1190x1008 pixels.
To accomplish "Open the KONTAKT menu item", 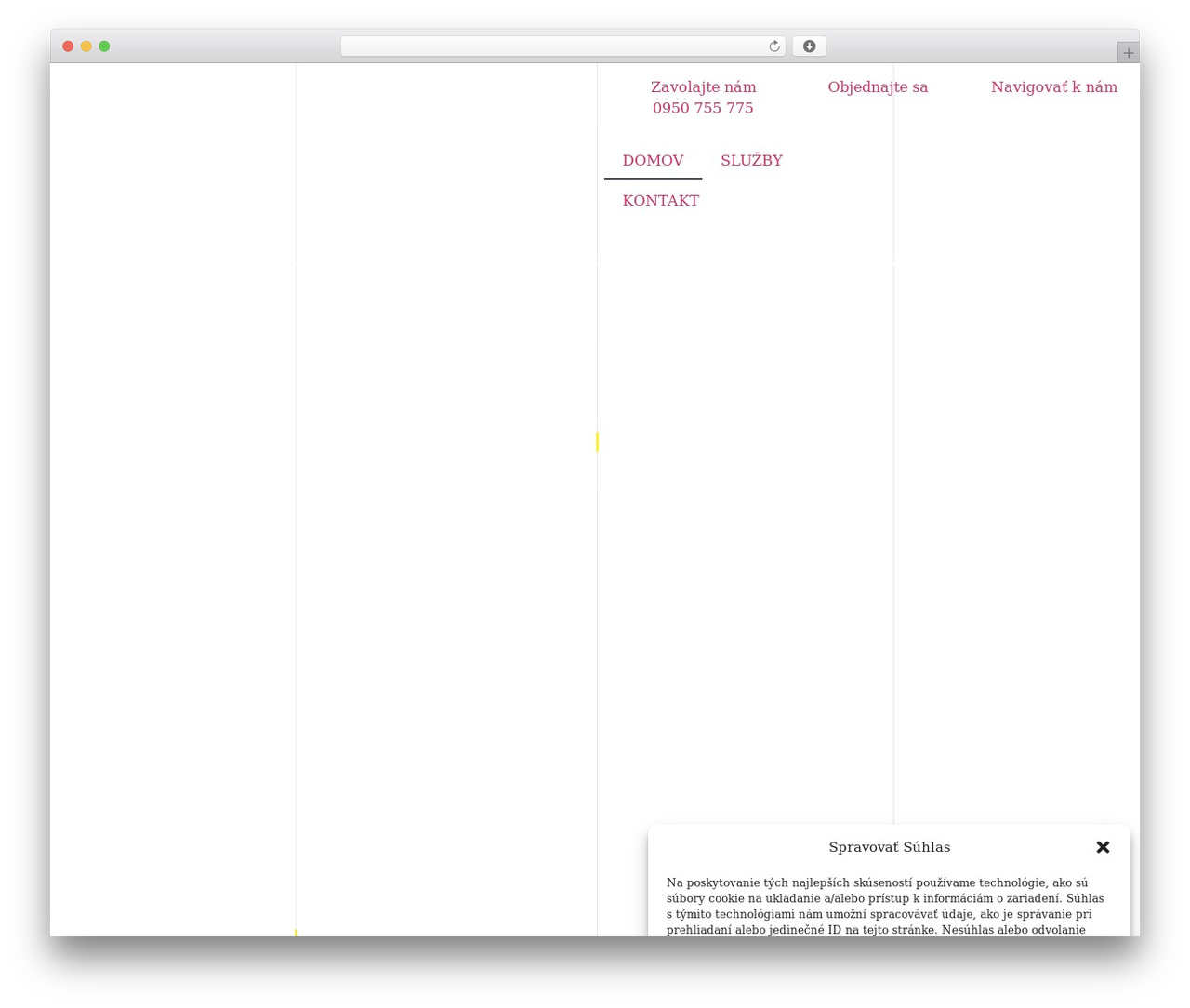I will coord(661,200).
